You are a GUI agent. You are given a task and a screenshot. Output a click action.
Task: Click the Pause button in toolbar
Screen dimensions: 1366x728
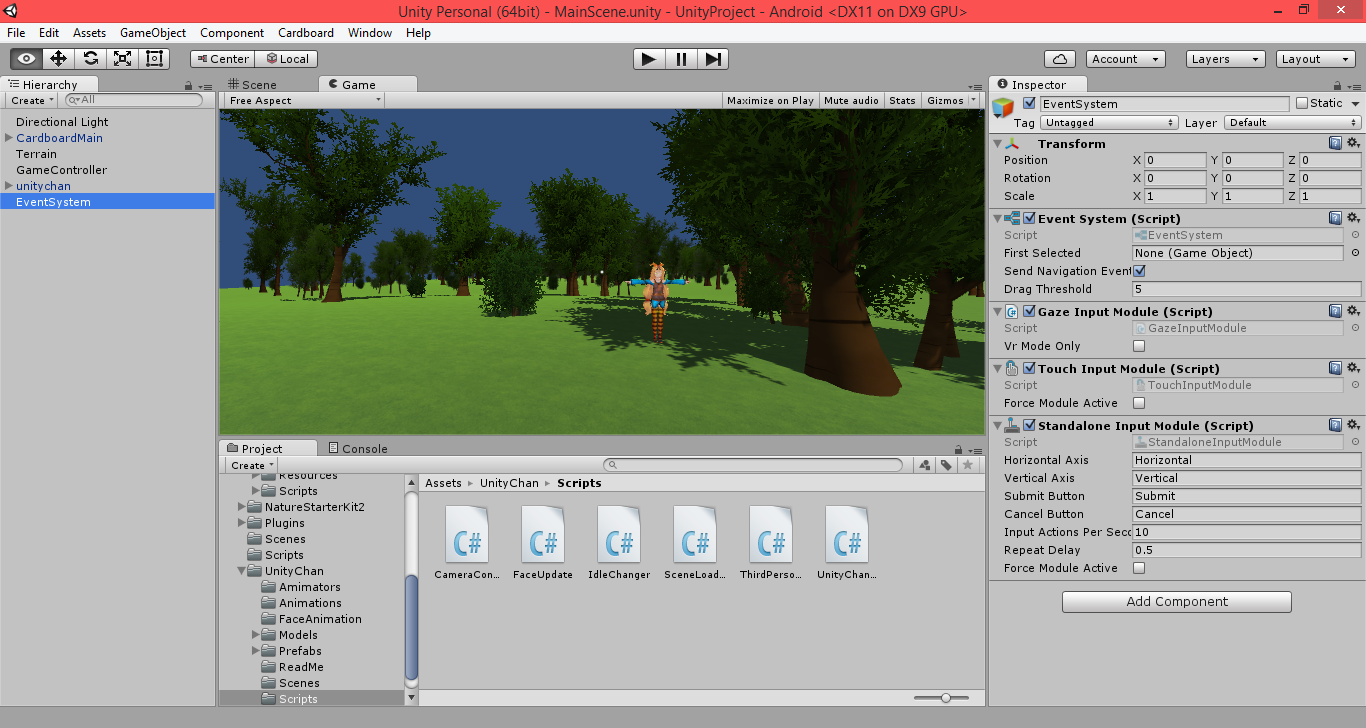[681, 59]
